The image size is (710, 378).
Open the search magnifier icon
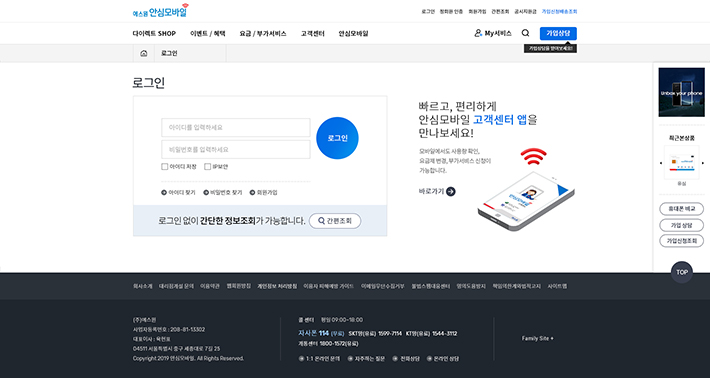coord(525,33)
